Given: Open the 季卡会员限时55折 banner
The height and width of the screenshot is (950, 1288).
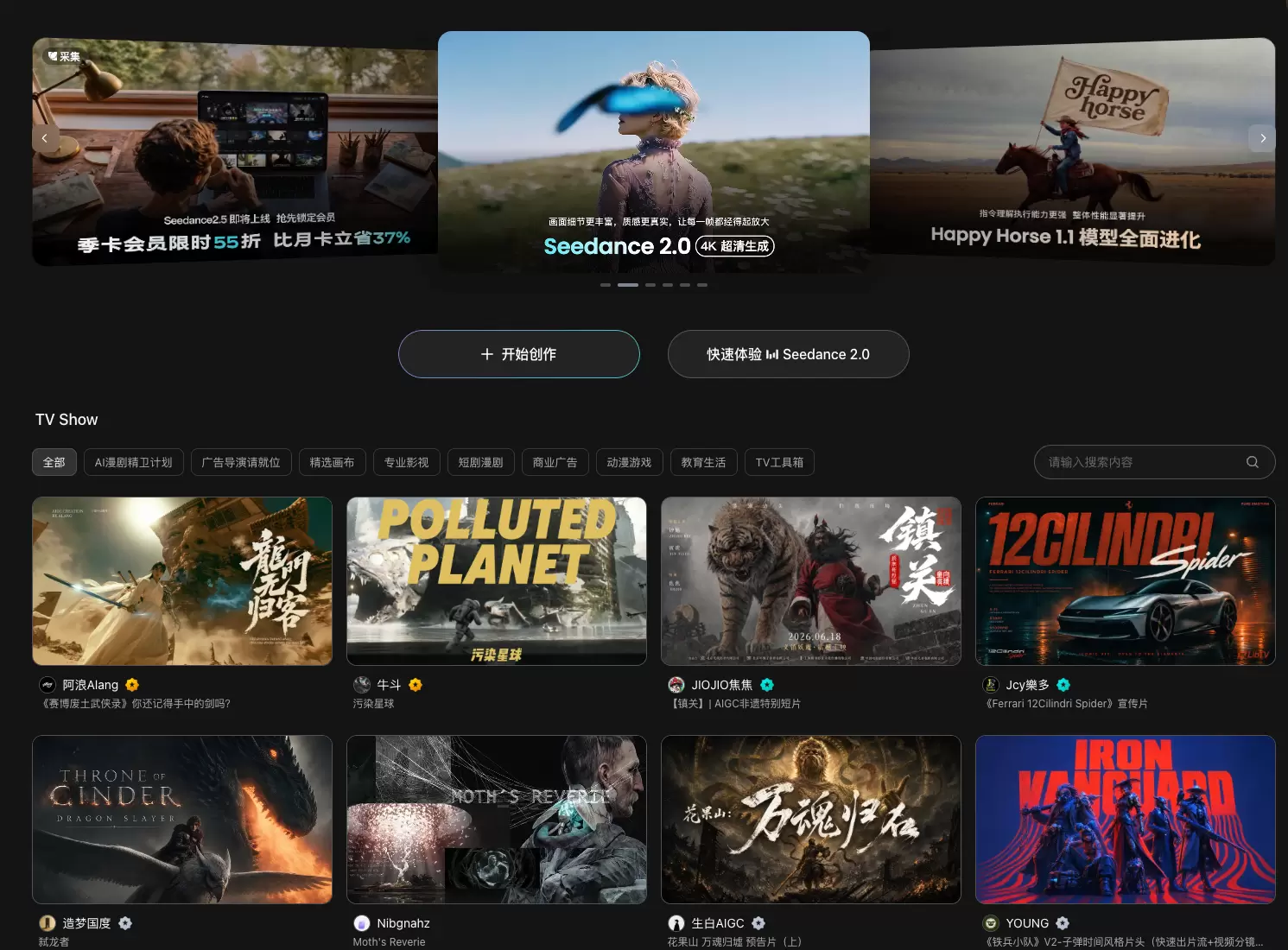Looking at the screenshot, I should tap(235, 152).
